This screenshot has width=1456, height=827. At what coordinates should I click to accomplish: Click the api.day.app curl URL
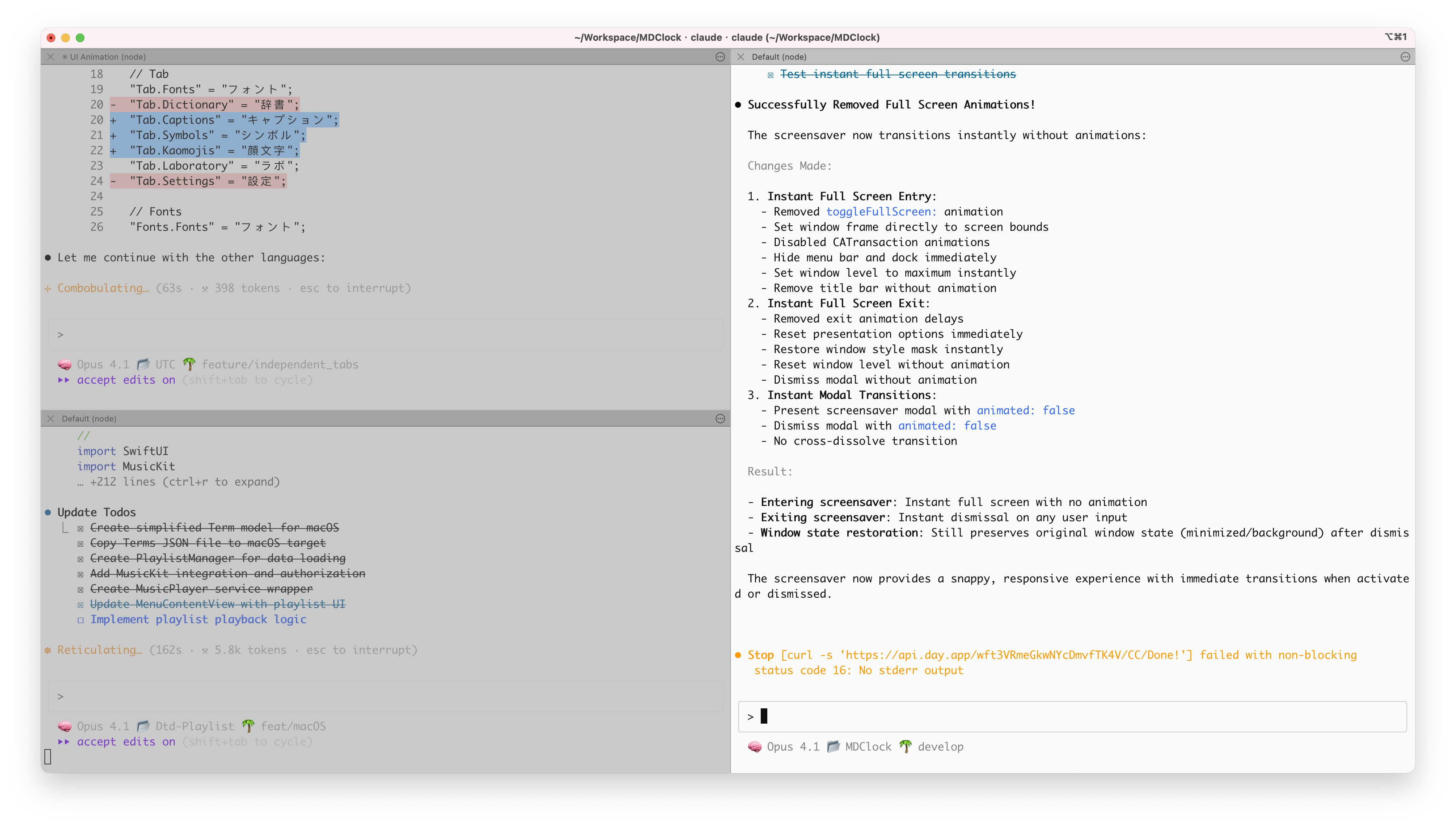tap(1013, 655)
